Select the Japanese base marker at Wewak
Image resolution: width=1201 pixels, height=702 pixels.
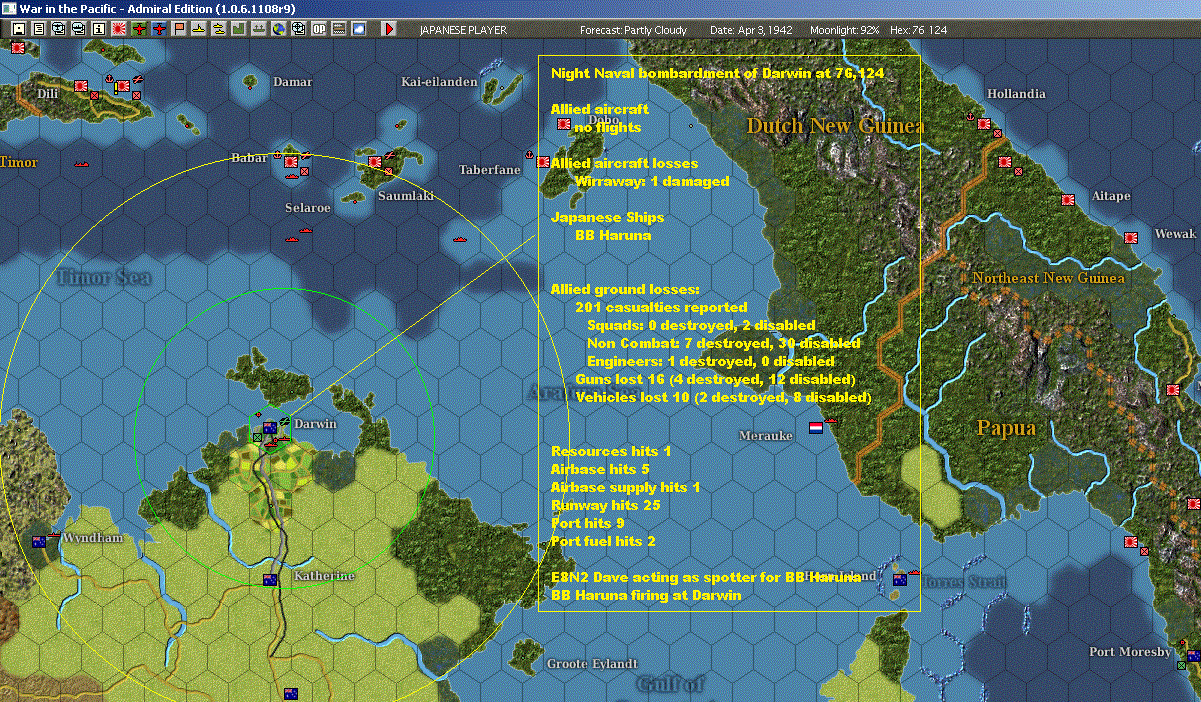(x=1132, y=238)
